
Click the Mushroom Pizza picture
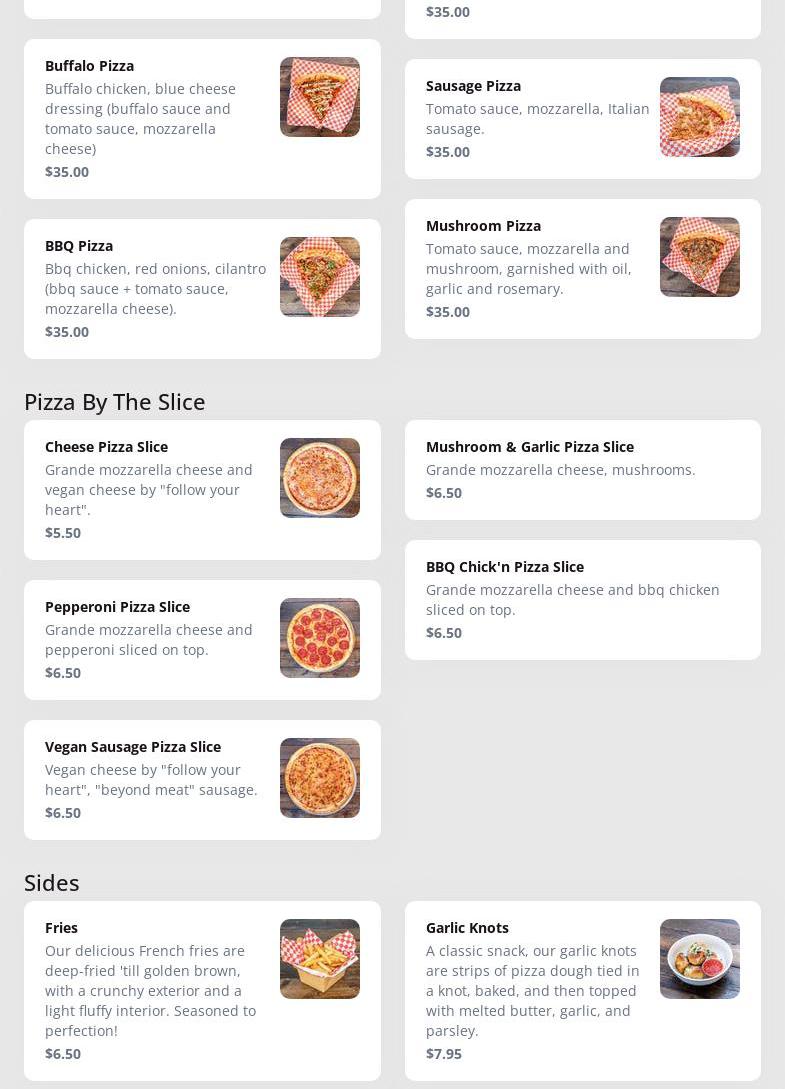pos(700,257)
